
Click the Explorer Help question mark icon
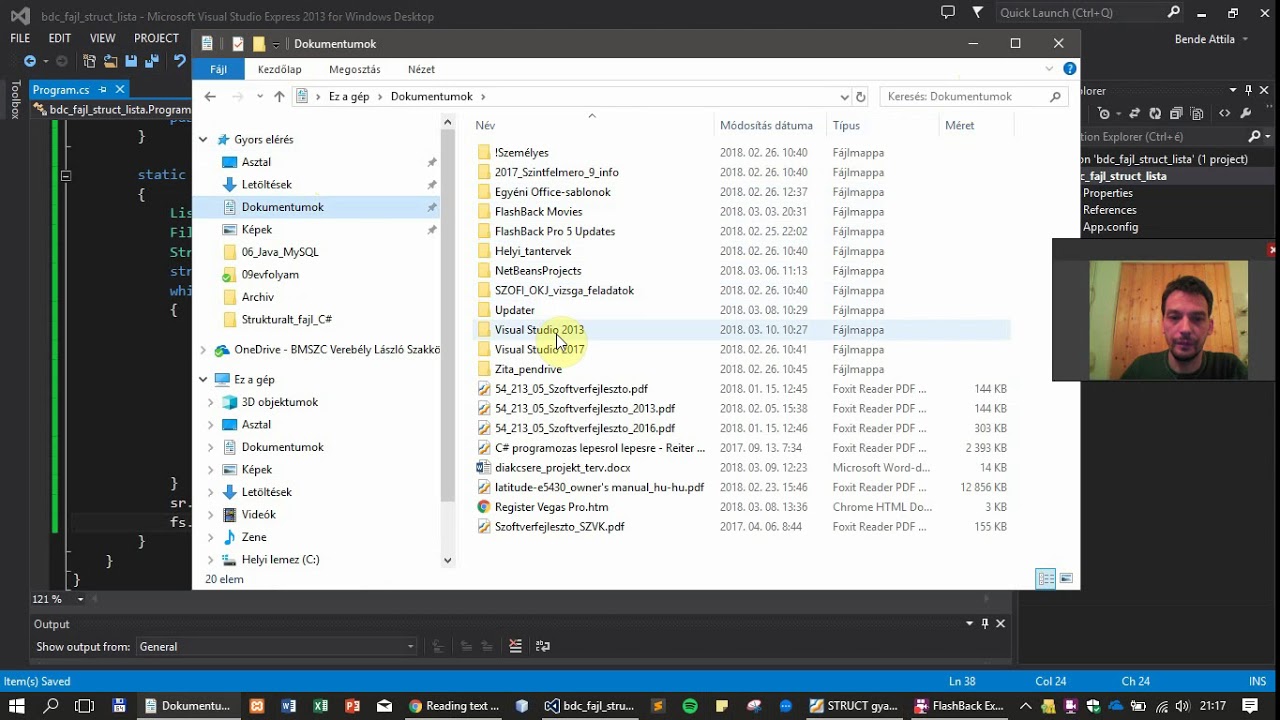1069,69
